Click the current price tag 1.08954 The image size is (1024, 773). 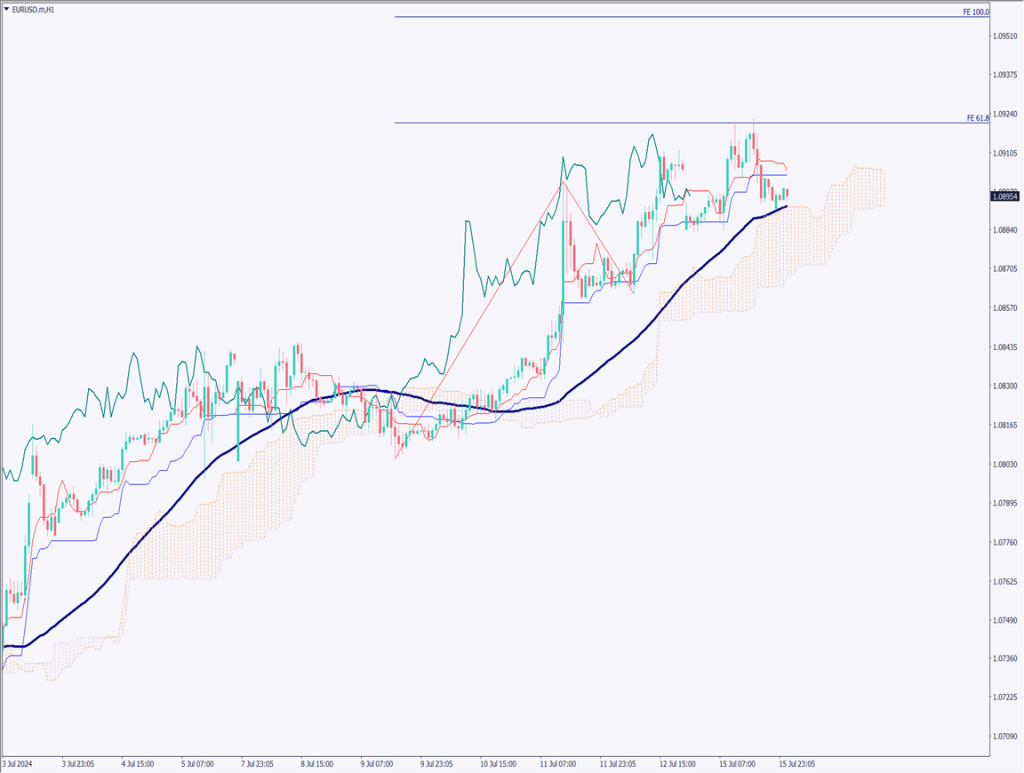[1006, 197]
